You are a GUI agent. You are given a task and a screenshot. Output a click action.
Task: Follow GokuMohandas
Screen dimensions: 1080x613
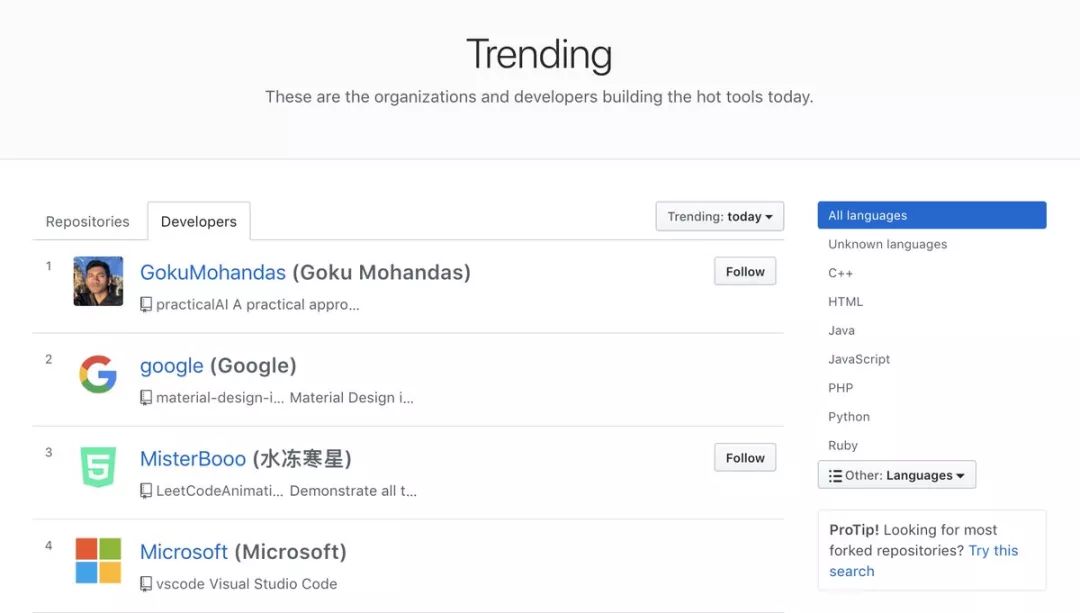pyautogui.click(x=745, y=271)
